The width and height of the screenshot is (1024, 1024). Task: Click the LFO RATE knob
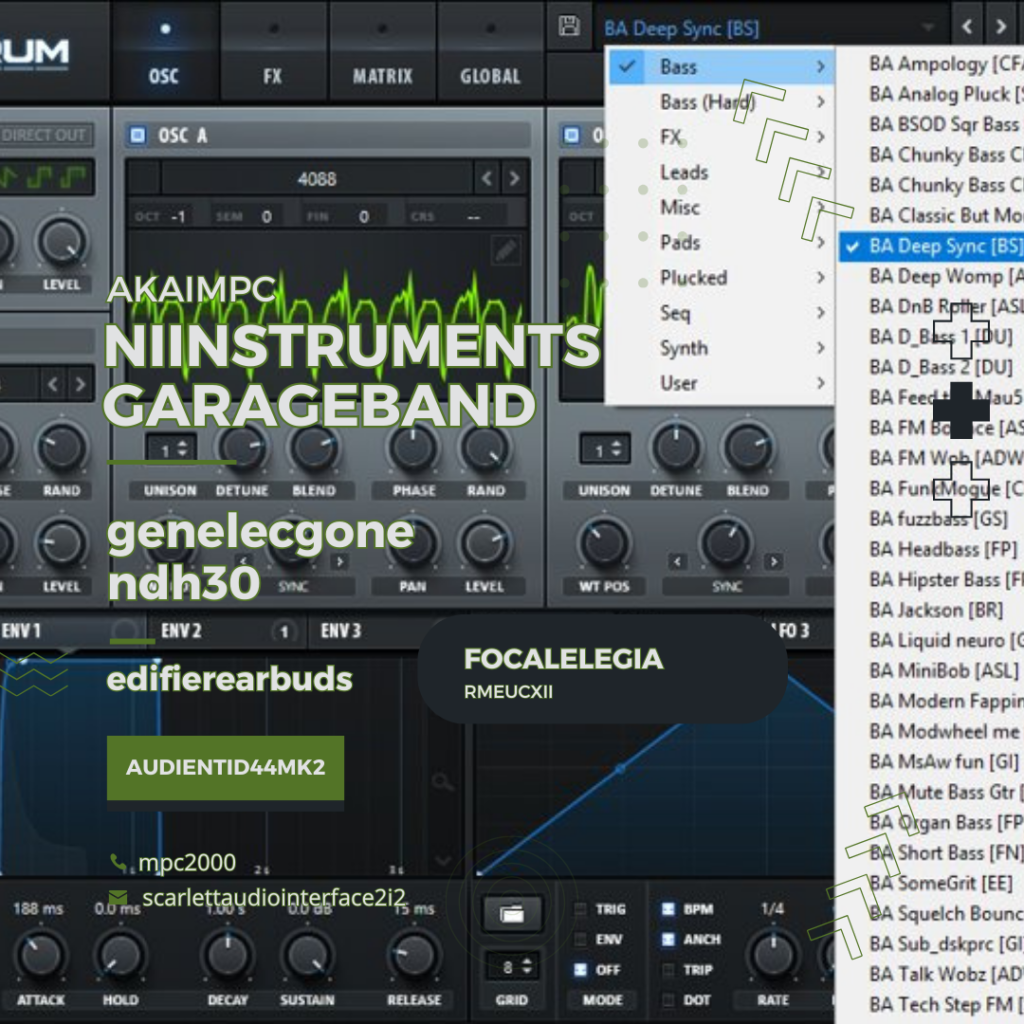773,956
